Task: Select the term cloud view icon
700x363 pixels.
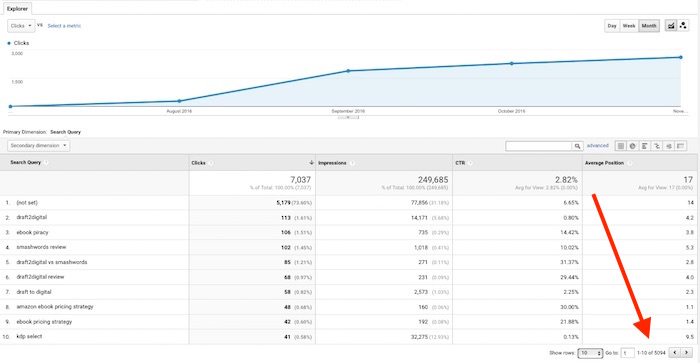Action: [669, 146]
